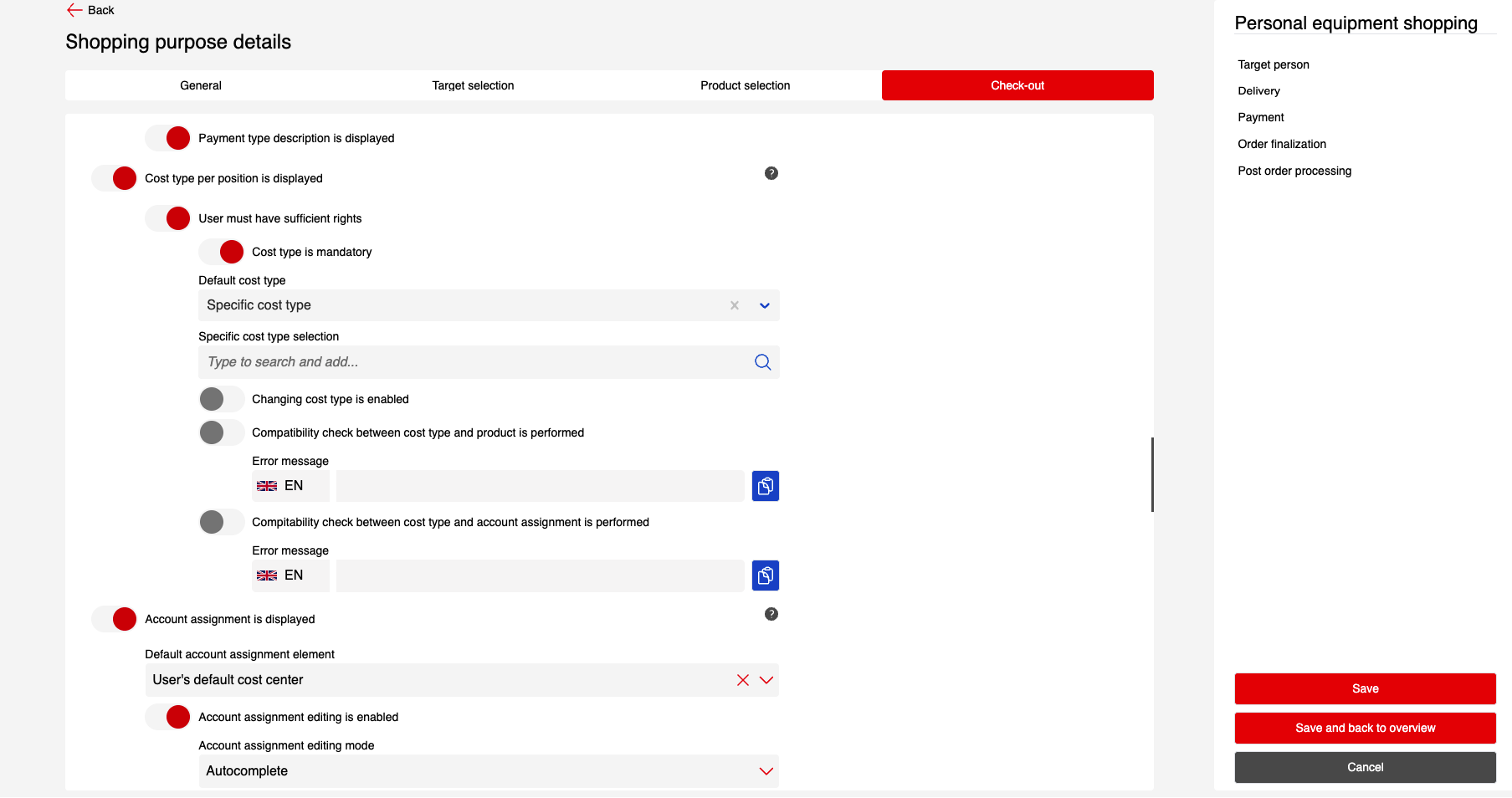Jump to Order finalization section
This screenshot has height=798, width=1512.
pyautogui.click(x=1281, y=144)
